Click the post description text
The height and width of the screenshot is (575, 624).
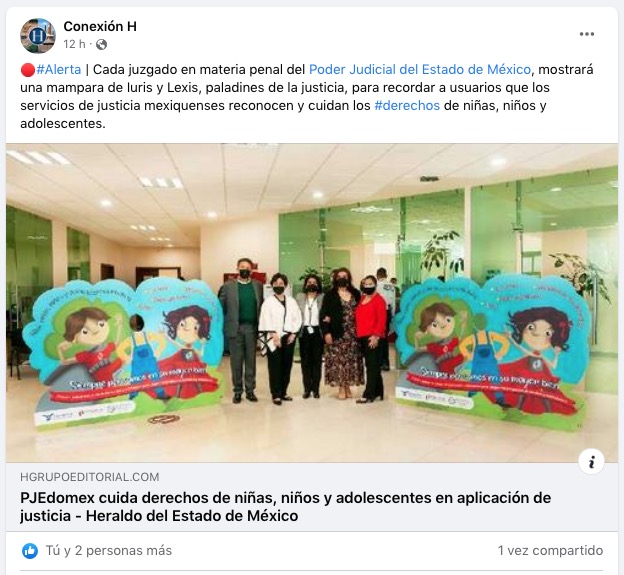pos(307,97)
